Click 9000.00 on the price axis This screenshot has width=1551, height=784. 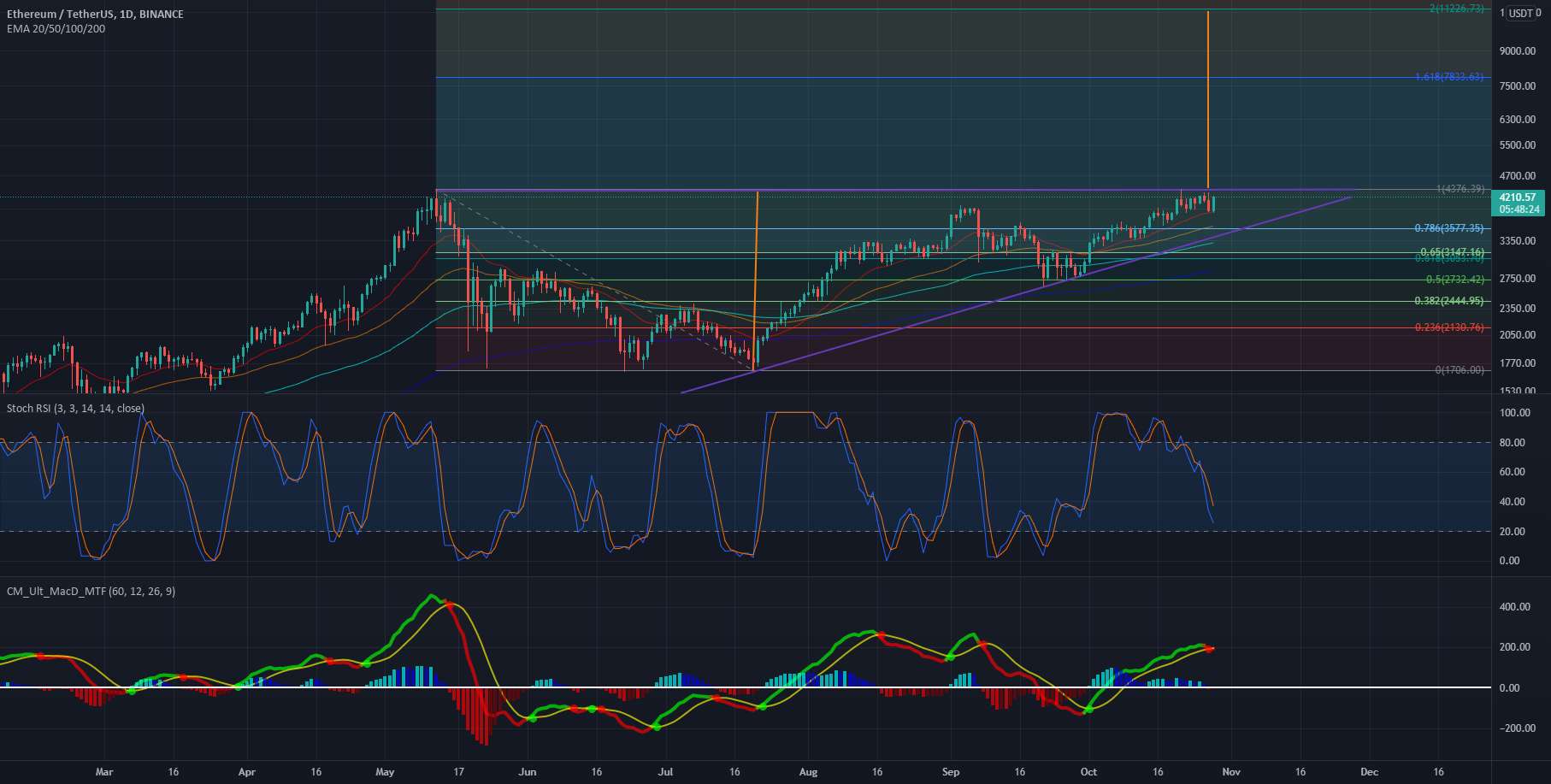point(1518,51)
